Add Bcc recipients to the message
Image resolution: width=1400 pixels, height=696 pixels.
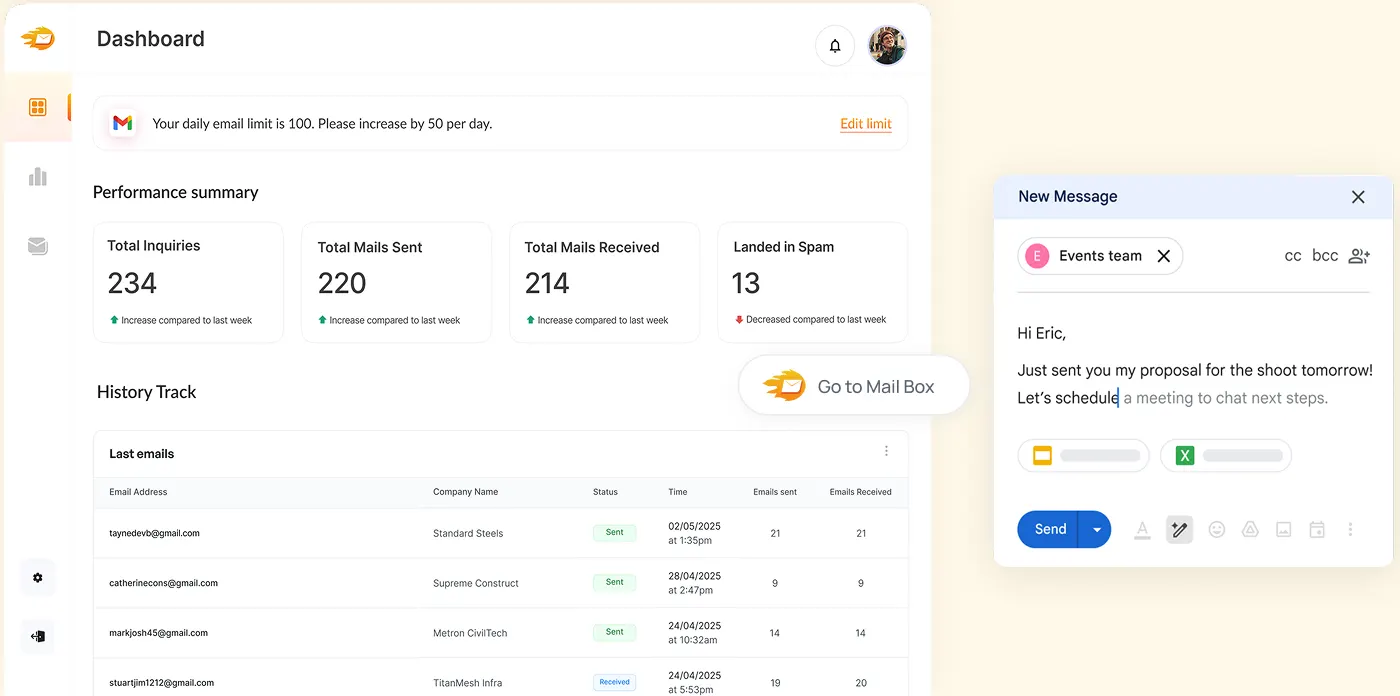pos(1324,255)
